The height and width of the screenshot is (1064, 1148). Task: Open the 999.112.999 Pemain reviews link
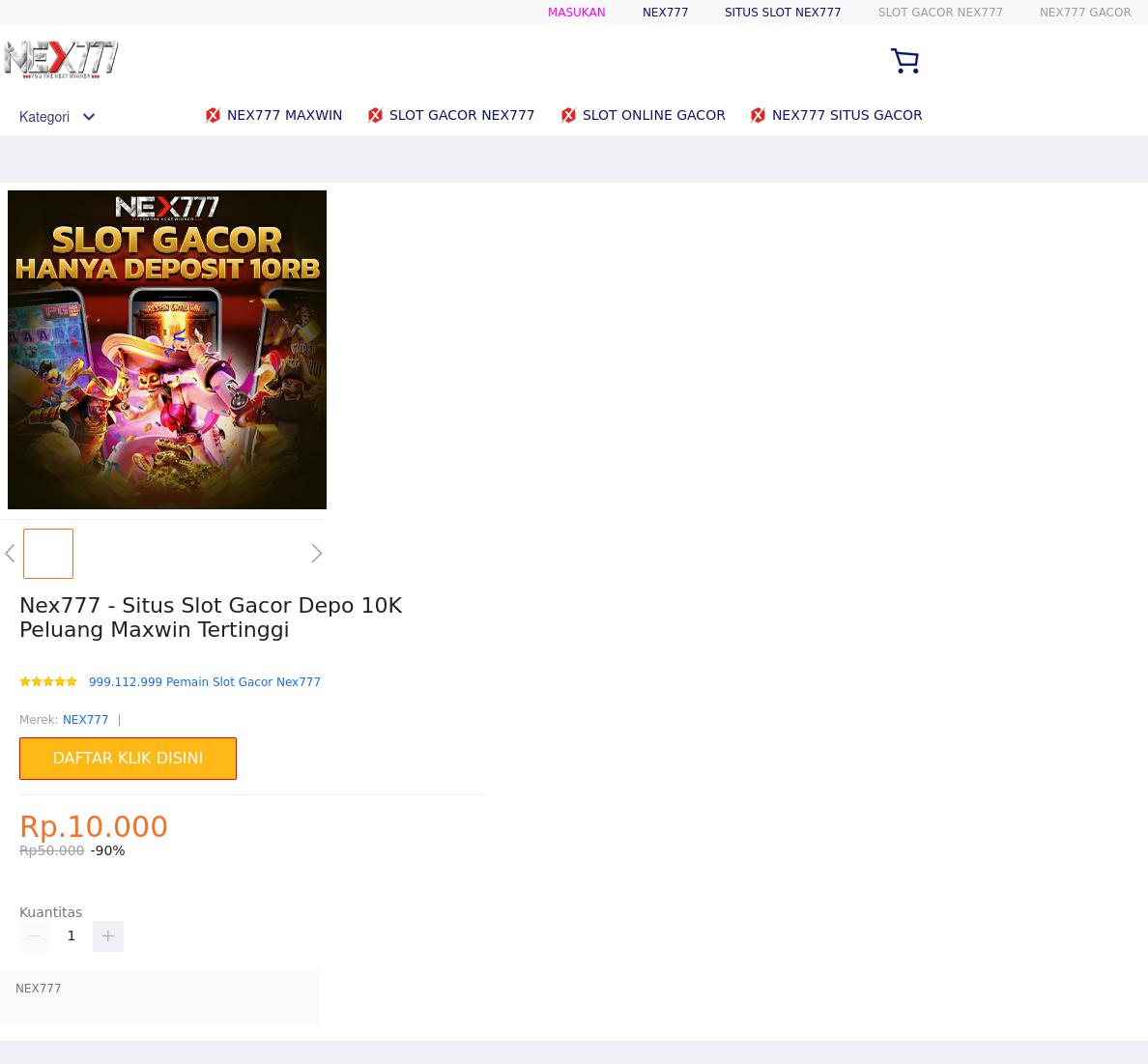click(205, 682)
